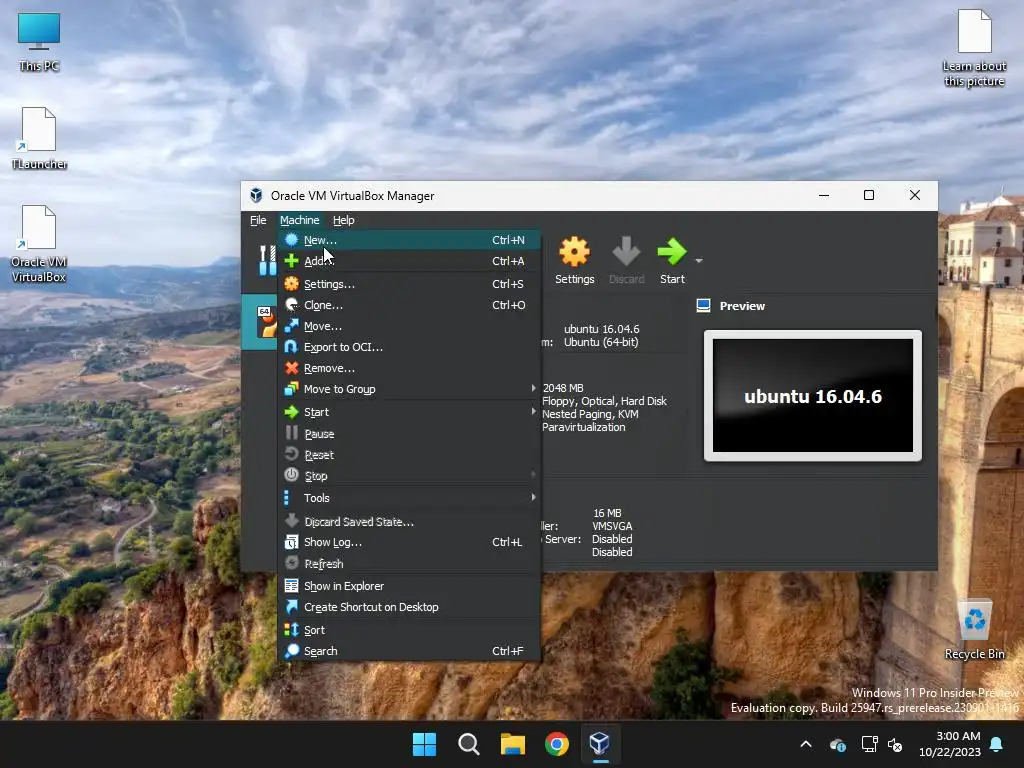Image resolution: width=1024 pixels, height=768 pixels.
Task: Select Learn about this picture icon
Action: (974, 48)
